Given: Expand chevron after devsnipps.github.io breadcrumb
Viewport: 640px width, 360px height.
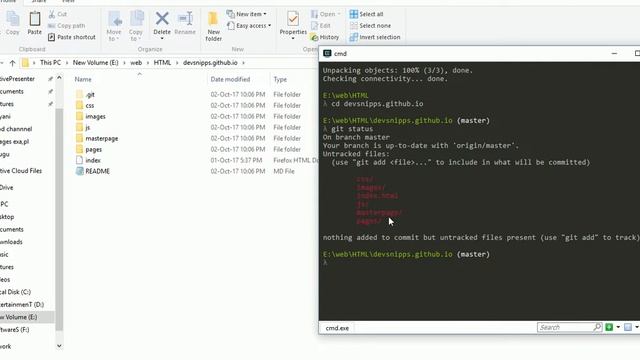Looking at the screenshot, I should 244,63.
